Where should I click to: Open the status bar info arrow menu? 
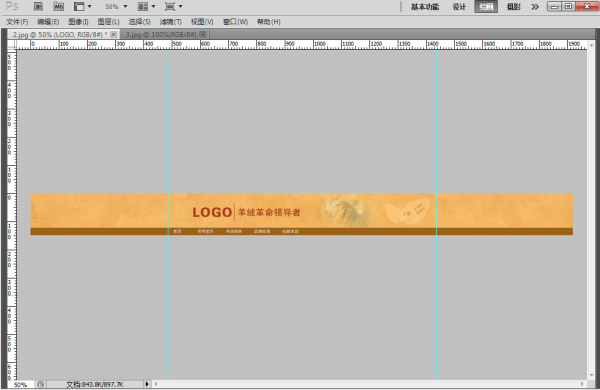click(147, 384)
